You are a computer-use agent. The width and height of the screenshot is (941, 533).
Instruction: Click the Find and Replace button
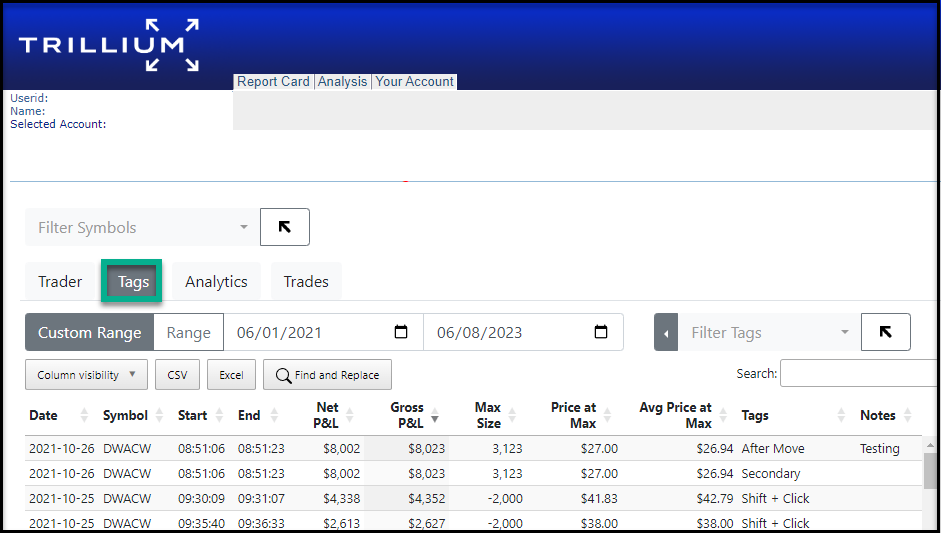327,375
